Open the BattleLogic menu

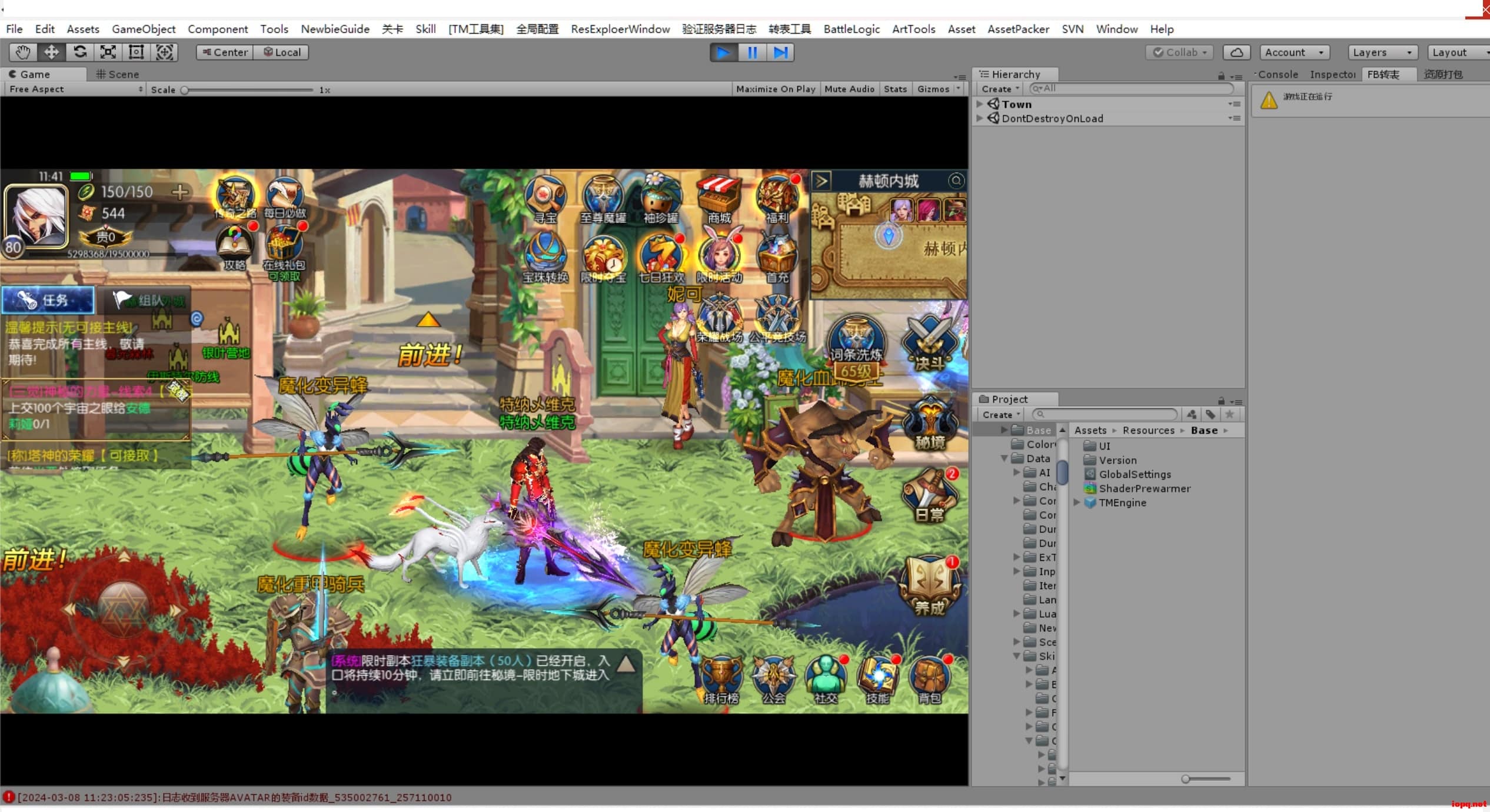(x=851, y=29)
